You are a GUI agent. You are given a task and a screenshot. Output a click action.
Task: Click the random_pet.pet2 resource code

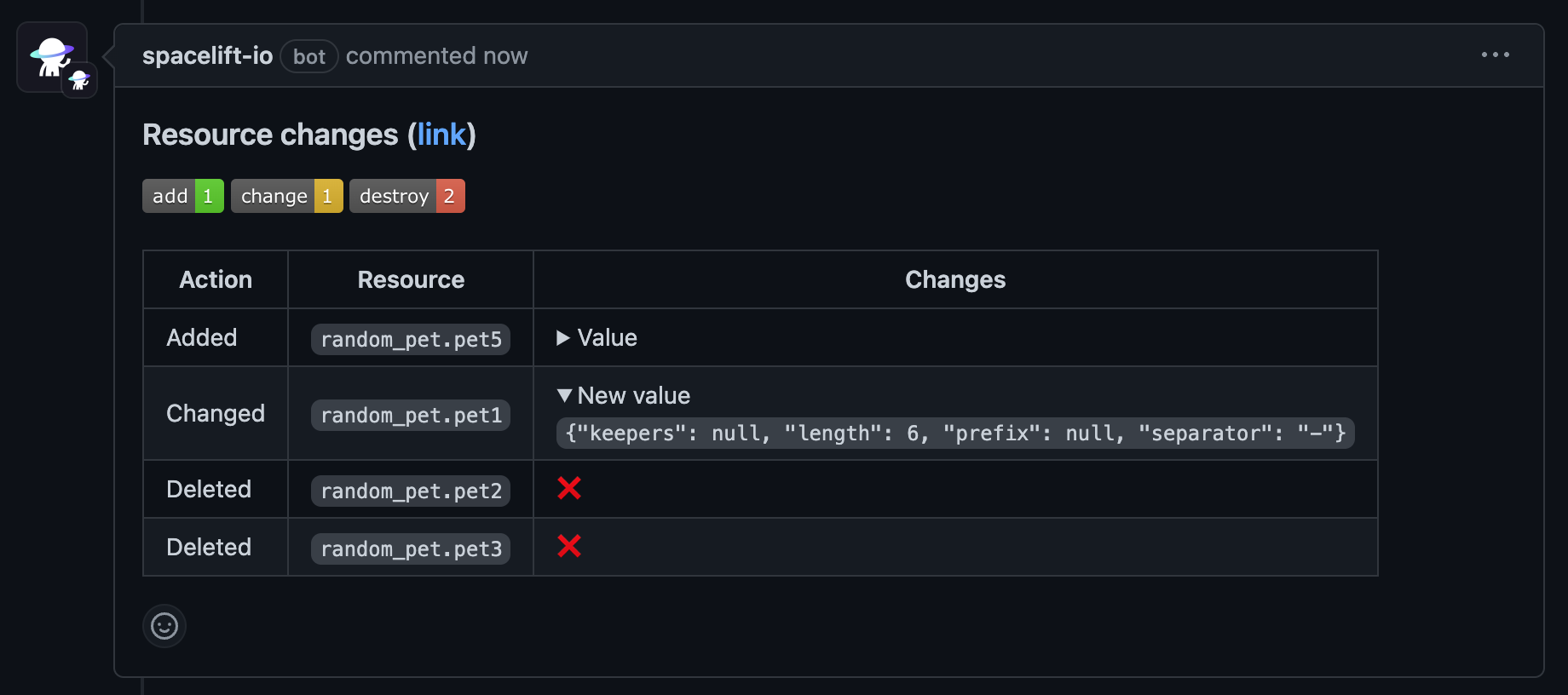coord(411,491)
